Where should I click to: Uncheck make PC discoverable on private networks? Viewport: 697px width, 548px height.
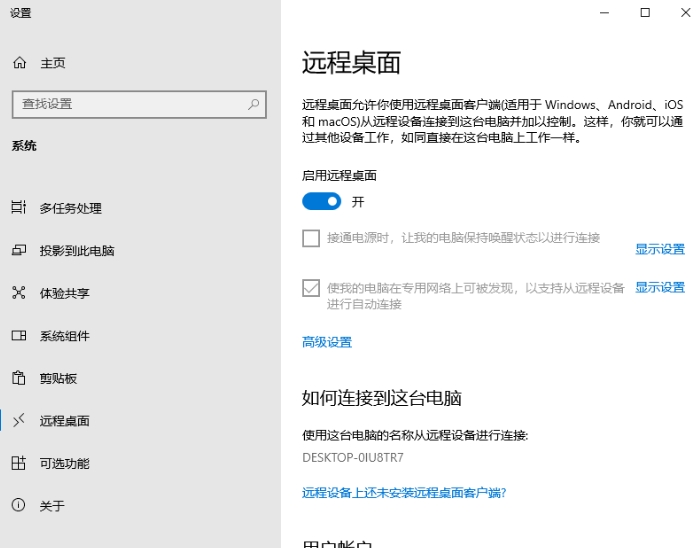coord(311,288)
